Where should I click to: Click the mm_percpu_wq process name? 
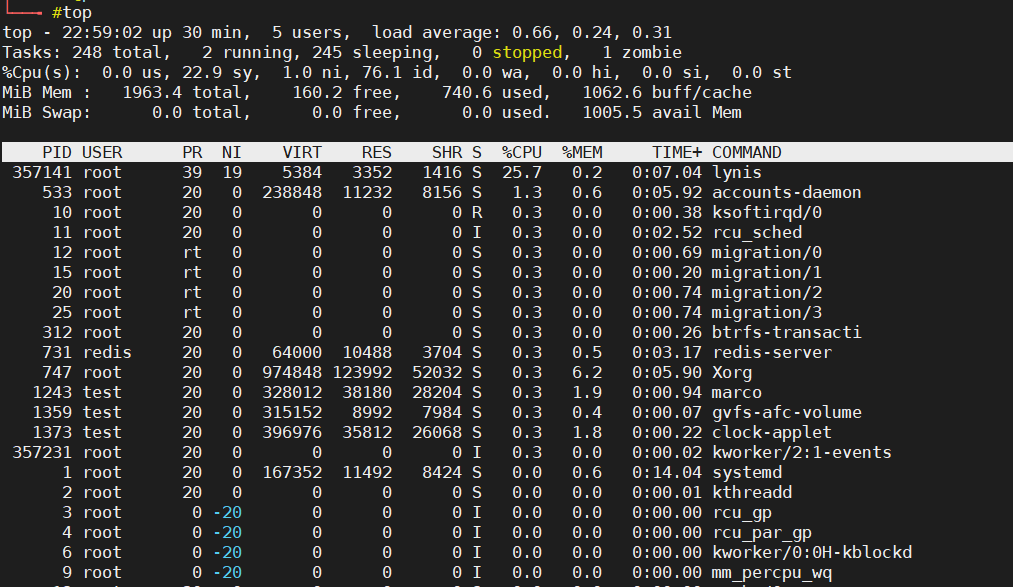click(771, 573)
